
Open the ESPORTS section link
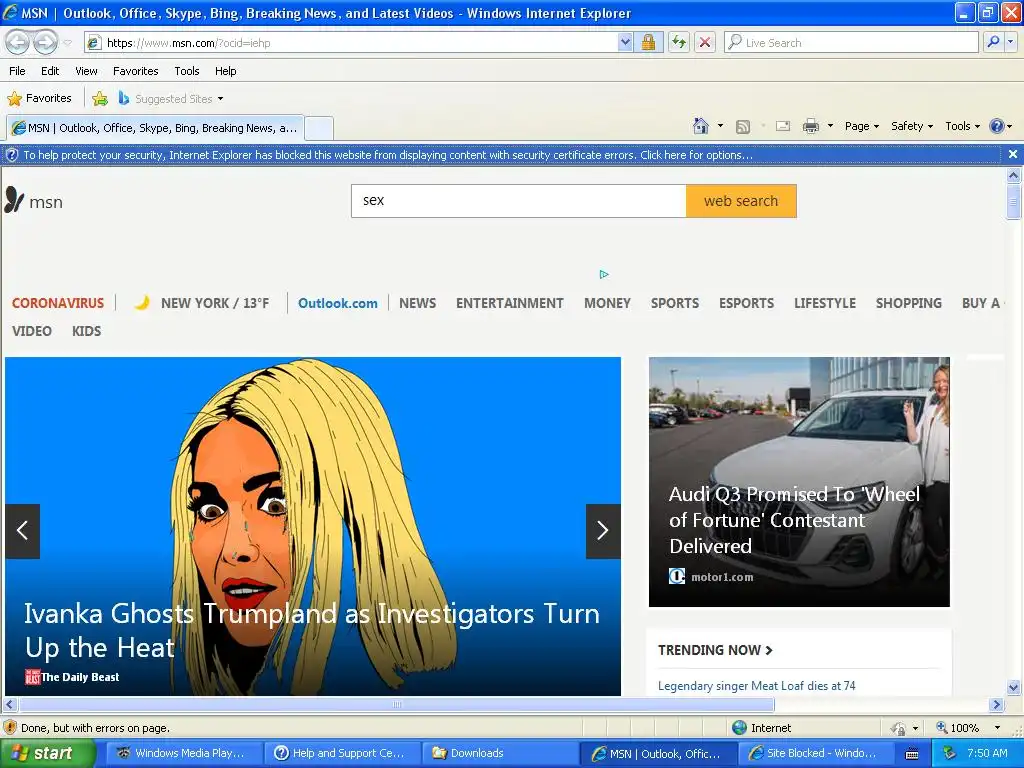point(746,303)
